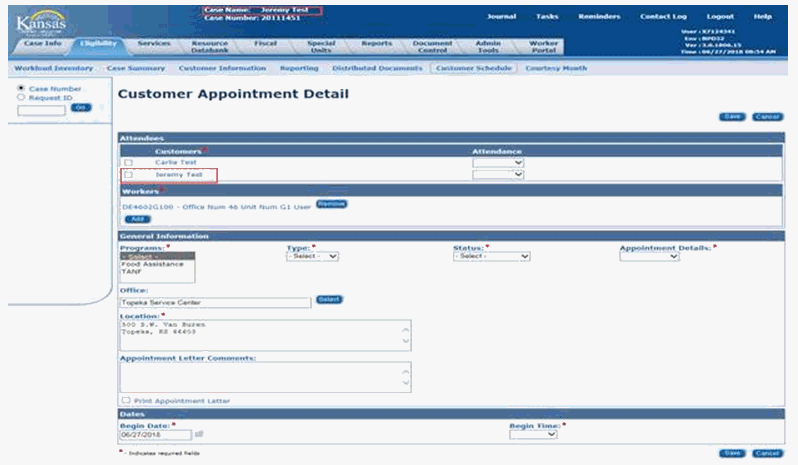
Task: Open Jeremy Test's Attendance dropdown
Action: pos(498,174)
